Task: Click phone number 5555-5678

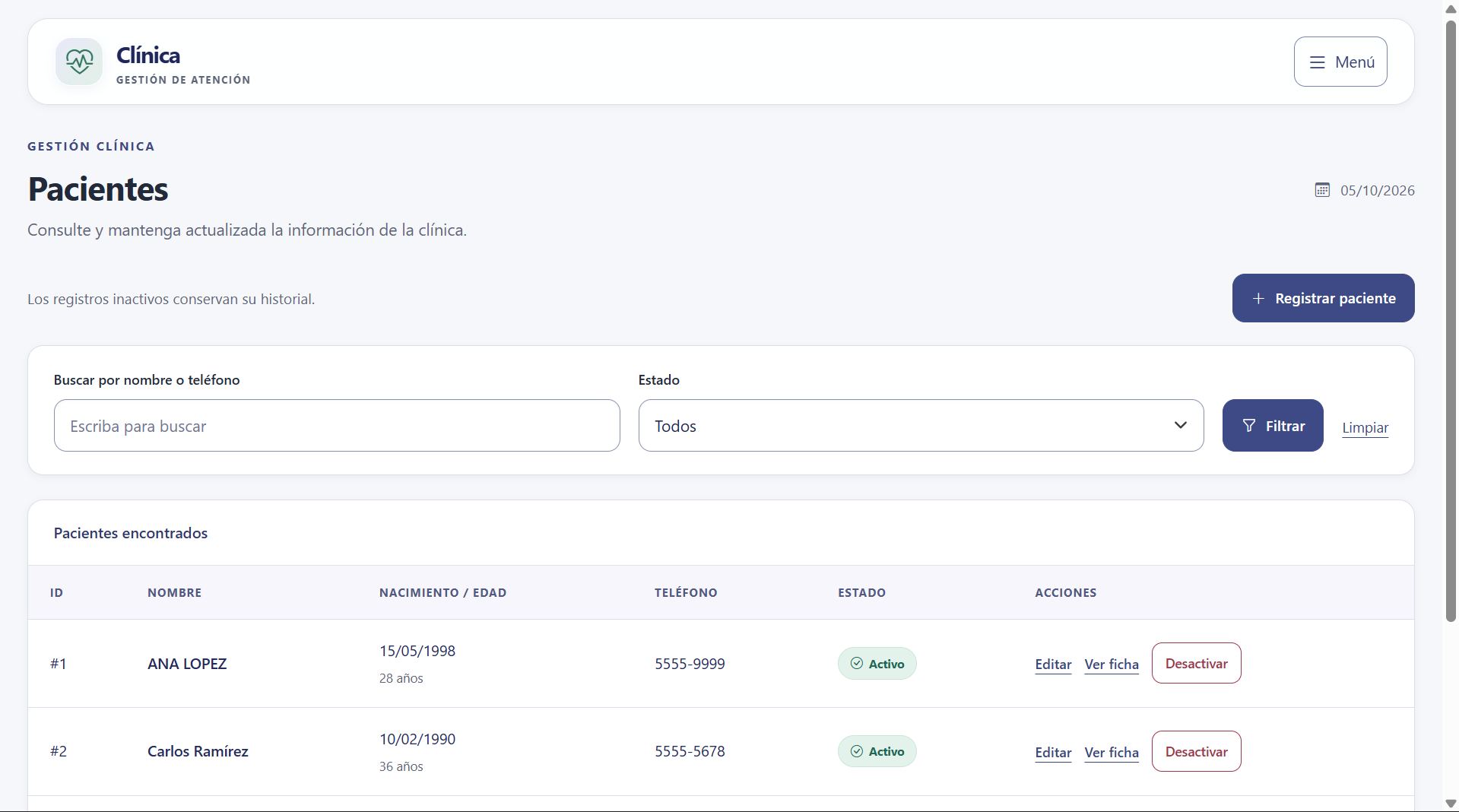Action: pos(690,751)
